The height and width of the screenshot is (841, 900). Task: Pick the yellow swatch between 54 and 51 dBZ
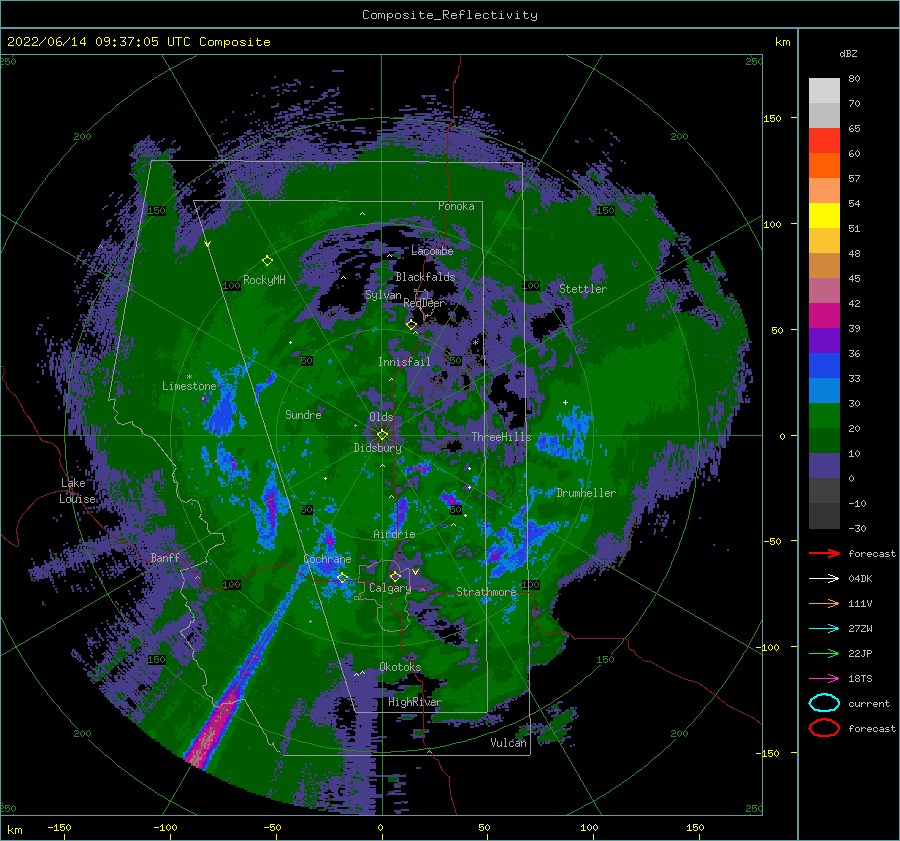click(824, 215)
